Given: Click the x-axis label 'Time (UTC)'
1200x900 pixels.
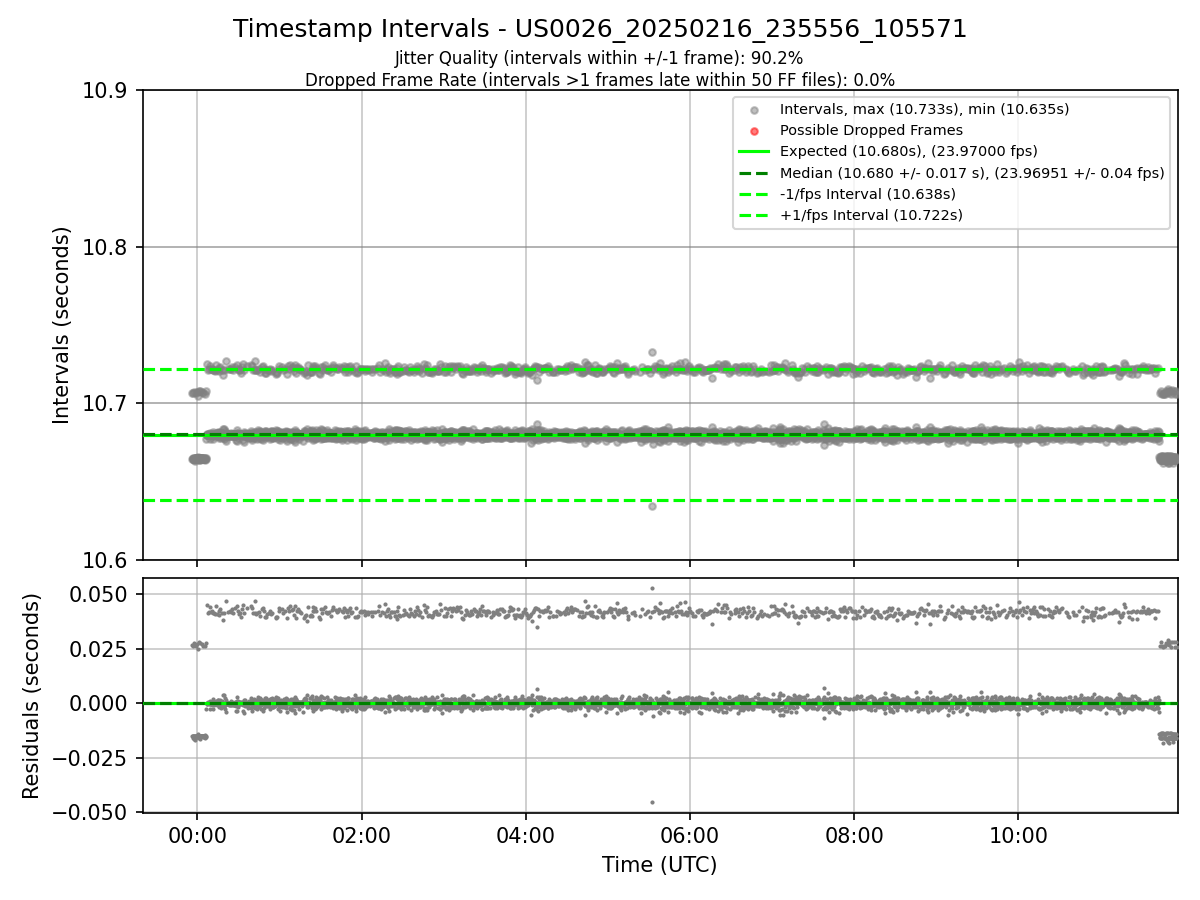Looking at the screenshot, I should (x=659, y=865).
